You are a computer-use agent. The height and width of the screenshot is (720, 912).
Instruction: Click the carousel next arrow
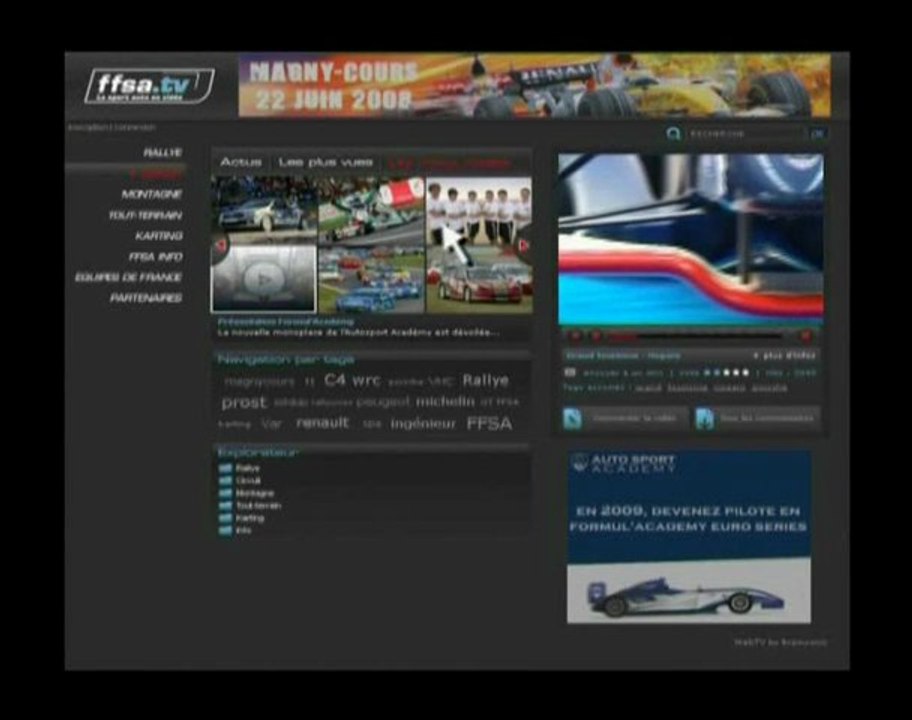click(524, 245)
